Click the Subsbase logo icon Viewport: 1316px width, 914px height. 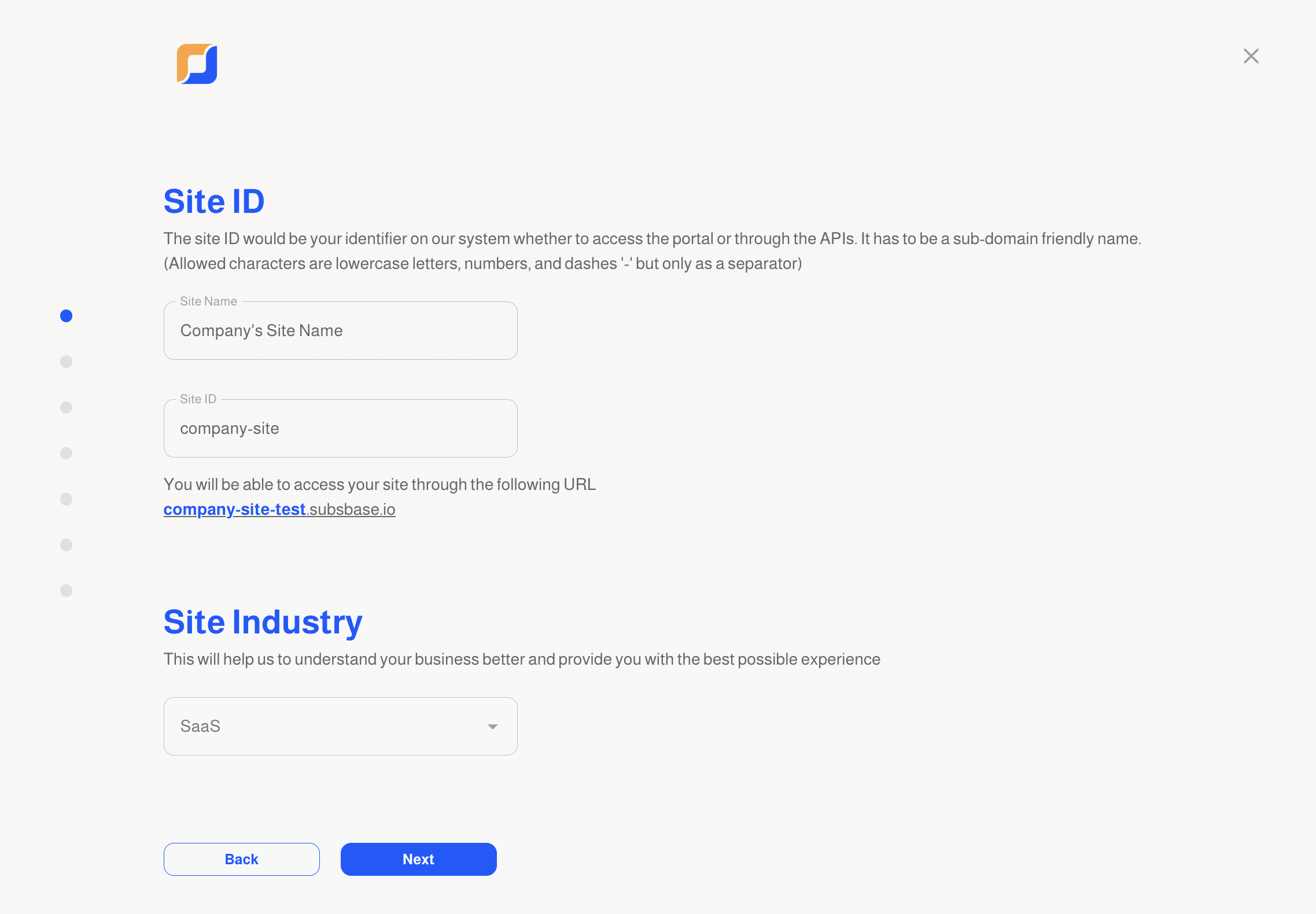coord(197,64)
